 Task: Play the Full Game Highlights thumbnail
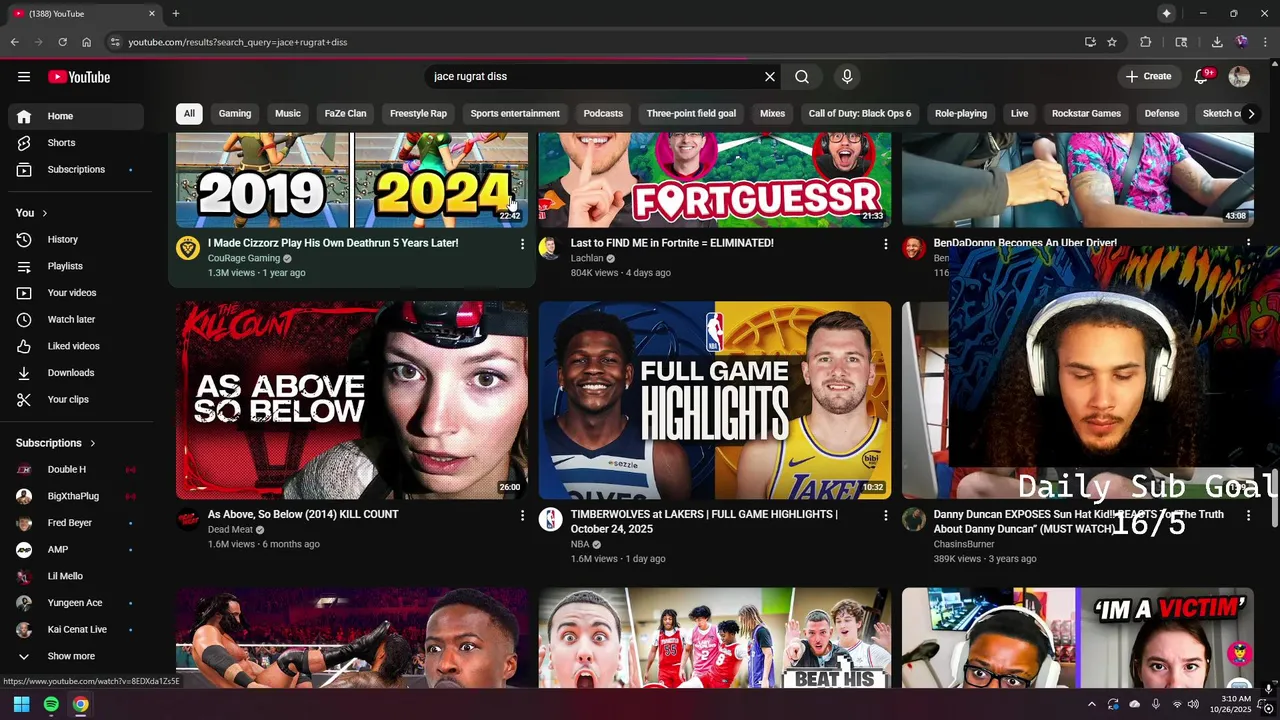[x=715, y=400]
